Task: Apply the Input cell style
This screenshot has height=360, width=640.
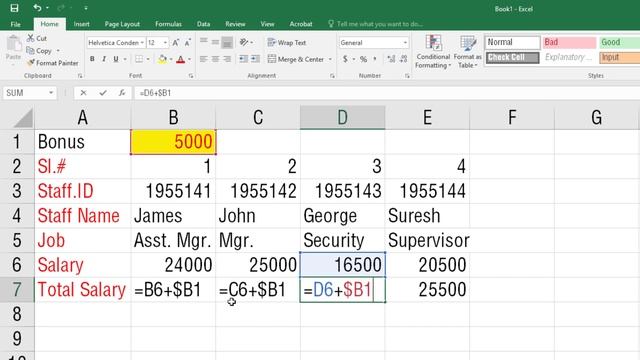Action: 619,58
